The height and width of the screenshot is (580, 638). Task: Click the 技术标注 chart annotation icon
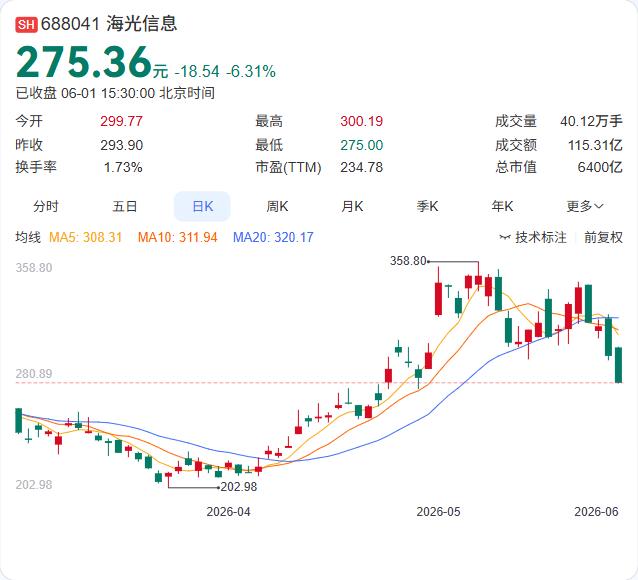pyautogui.click(x=505, y=237)
